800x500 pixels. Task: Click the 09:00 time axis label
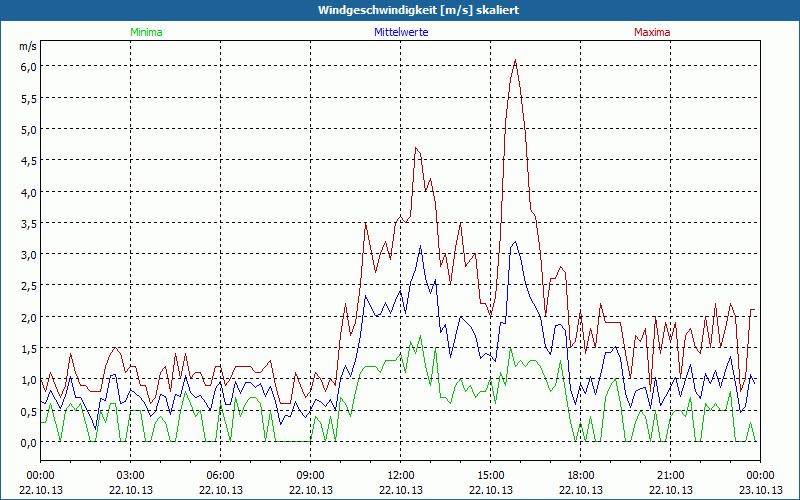tap(311, 476)
